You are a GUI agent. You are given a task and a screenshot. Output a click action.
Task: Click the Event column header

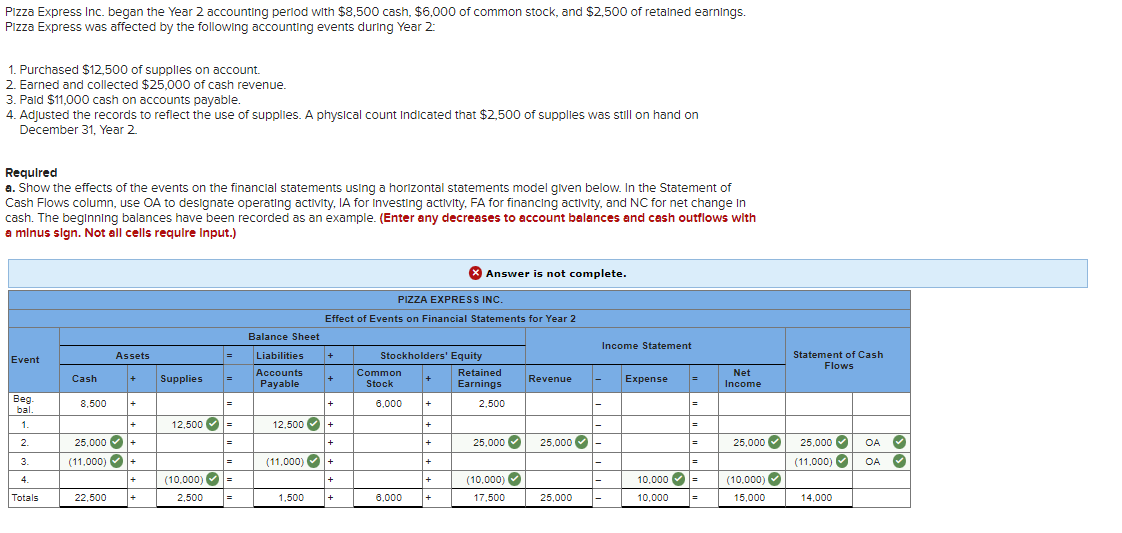tap(25, 360)
